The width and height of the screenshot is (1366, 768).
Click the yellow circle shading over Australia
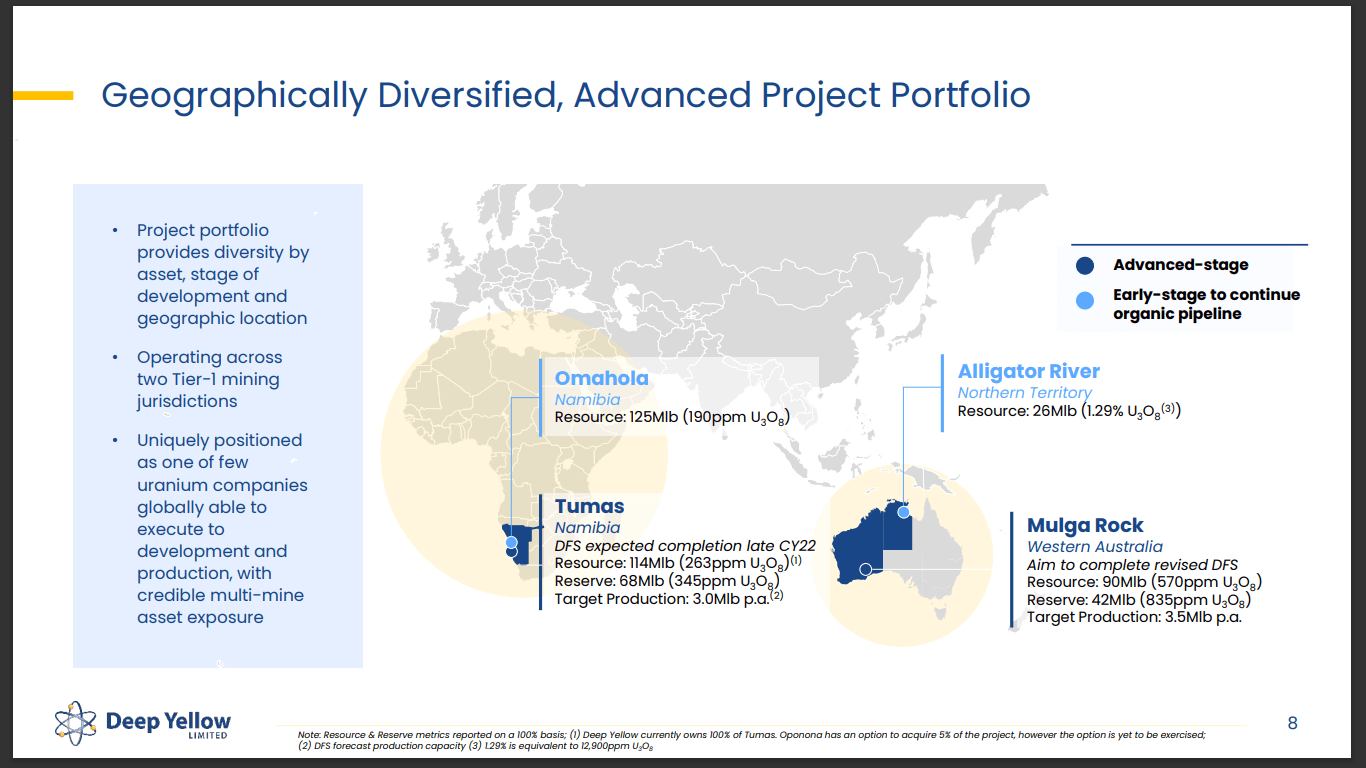pos(910,550)
